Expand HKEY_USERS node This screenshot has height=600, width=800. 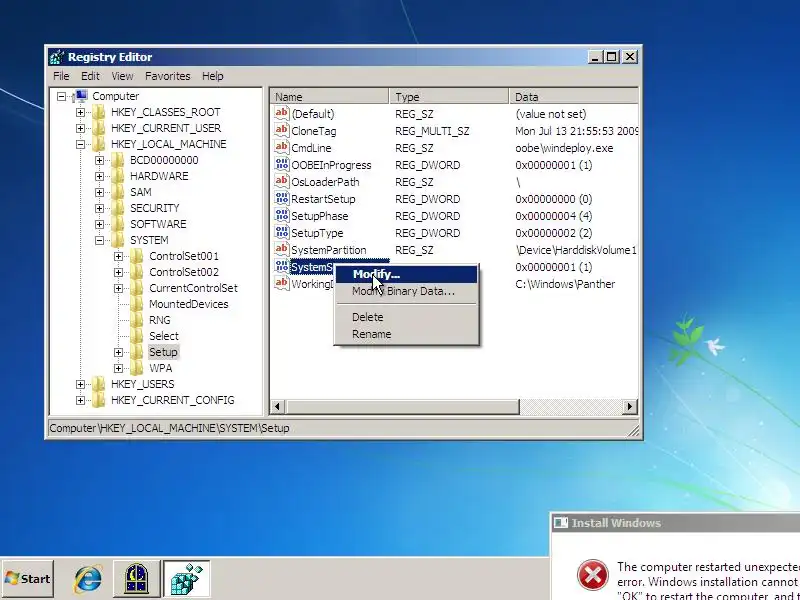point(80,384)
